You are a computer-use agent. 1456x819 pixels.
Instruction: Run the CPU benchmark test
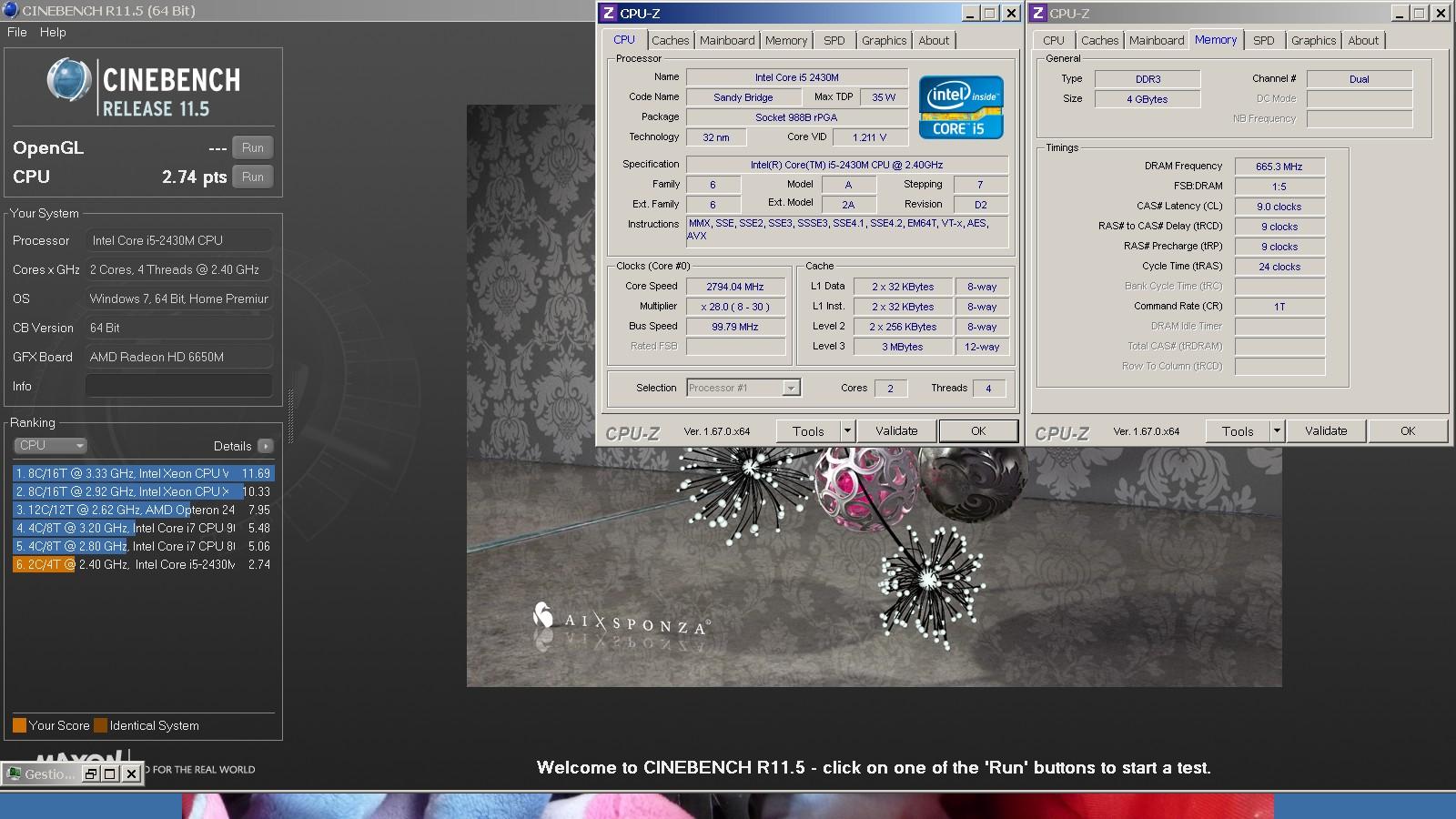click(253, 177)
